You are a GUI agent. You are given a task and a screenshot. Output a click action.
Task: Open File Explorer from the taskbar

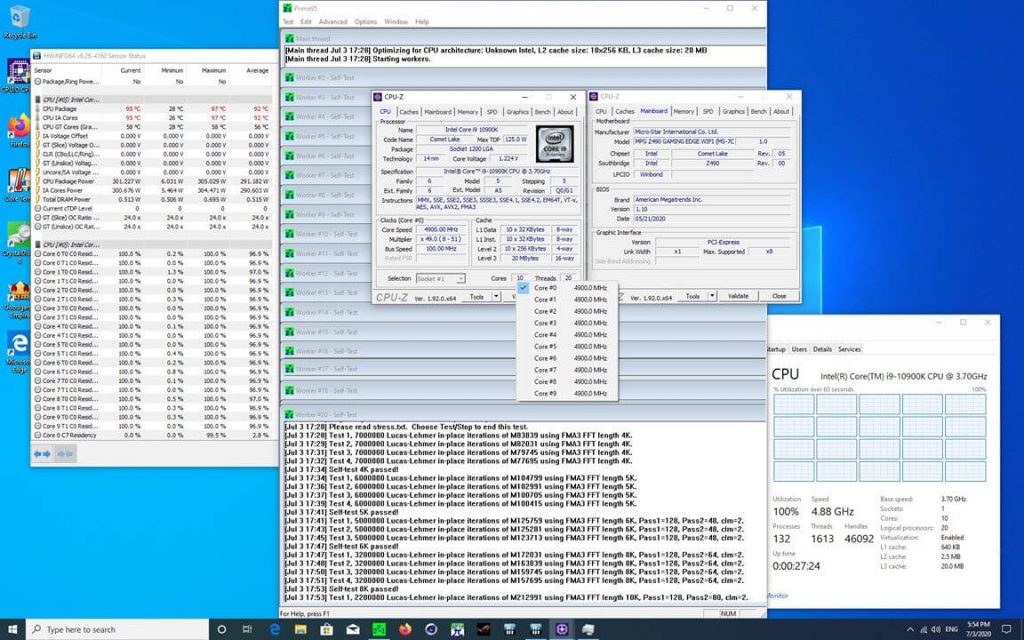coord(300,630)
